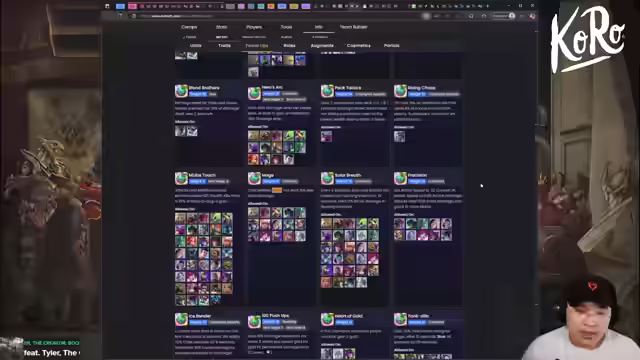This screenshot has height=360, width=640.
Task: Switch to the Traits tab
Action: coord(224,46)
